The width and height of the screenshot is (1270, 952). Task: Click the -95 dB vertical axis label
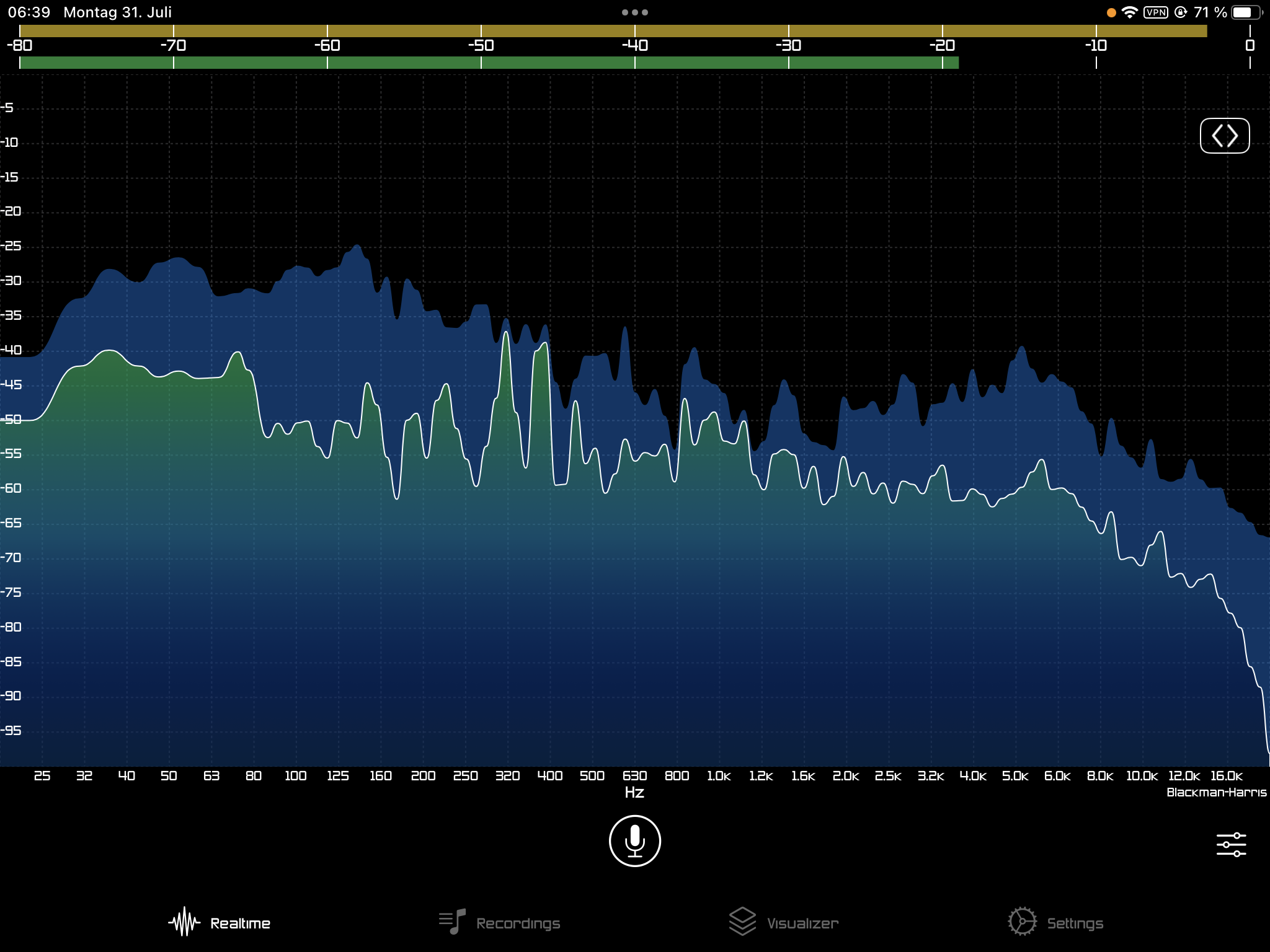[11, 731]
